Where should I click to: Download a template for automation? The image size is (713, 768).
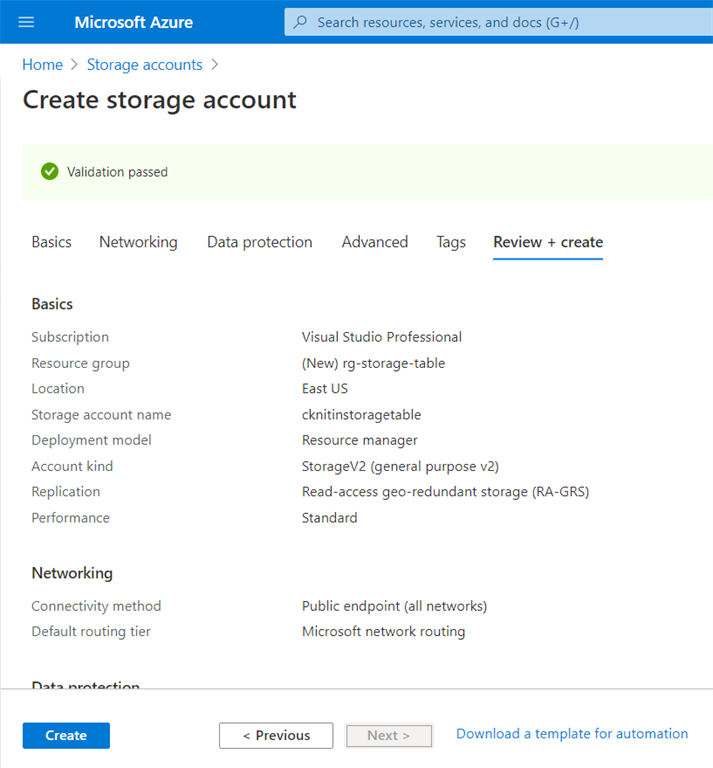(572, 734)
